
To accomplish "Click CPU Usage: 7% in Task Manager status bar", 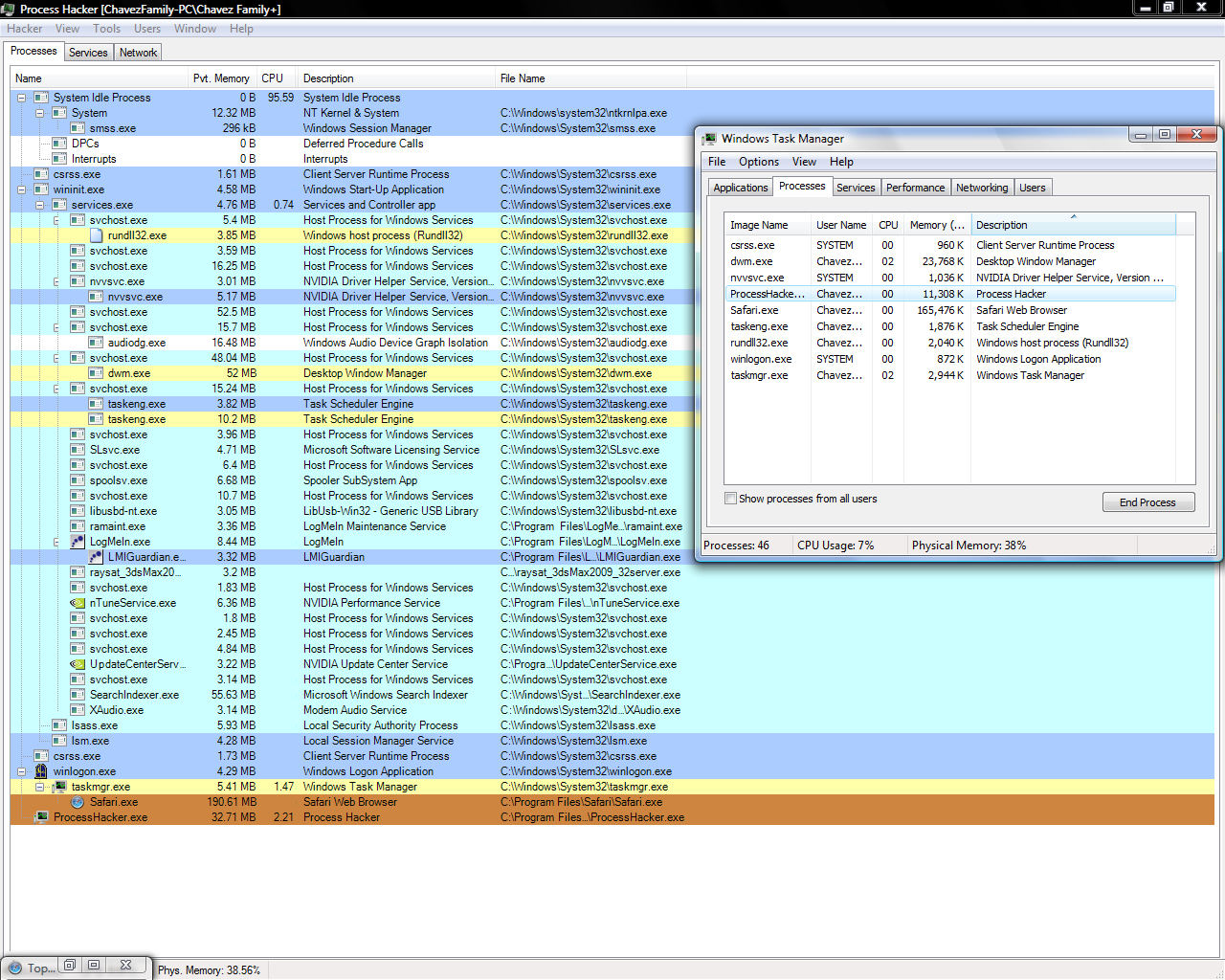I will pos(835,546).
